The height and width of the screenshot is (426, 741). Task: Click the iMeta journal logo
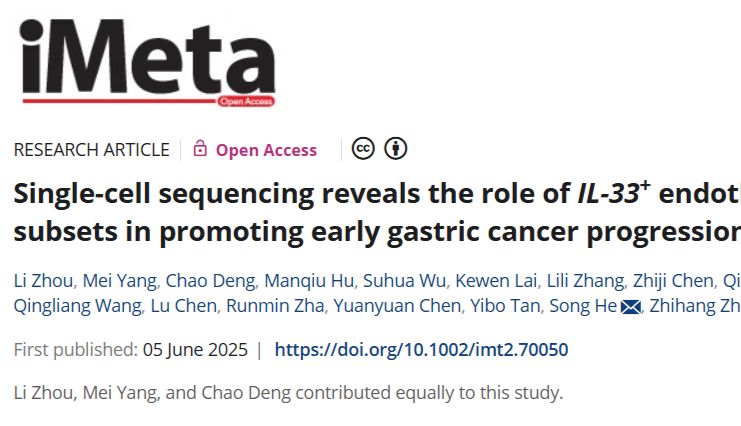(146, 59)
